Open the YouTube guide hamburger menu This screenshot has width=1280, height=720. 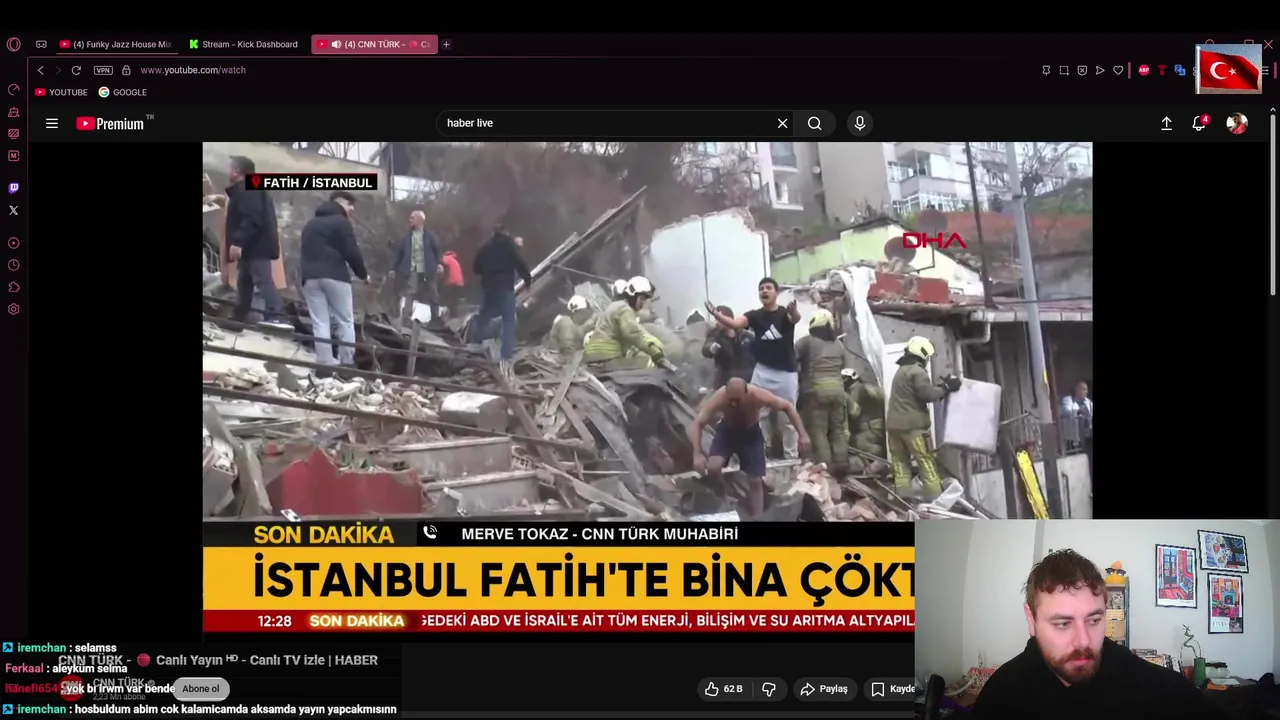52,123
